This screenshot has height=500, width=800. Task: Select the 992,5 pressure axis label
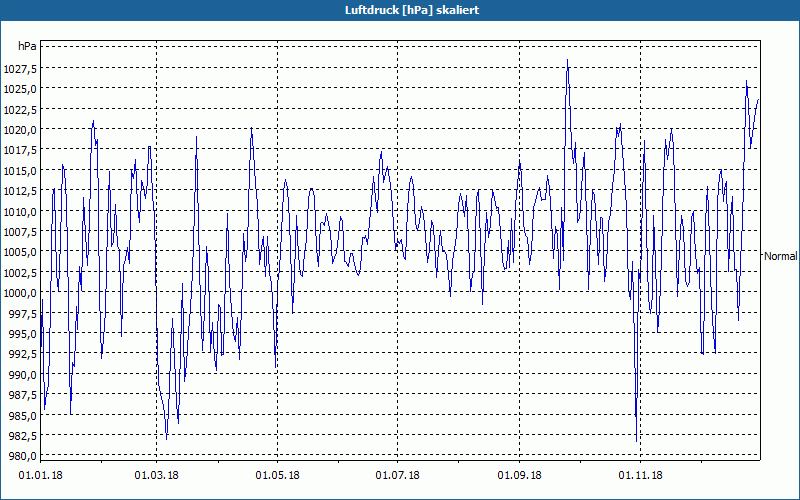pos(23,354)
